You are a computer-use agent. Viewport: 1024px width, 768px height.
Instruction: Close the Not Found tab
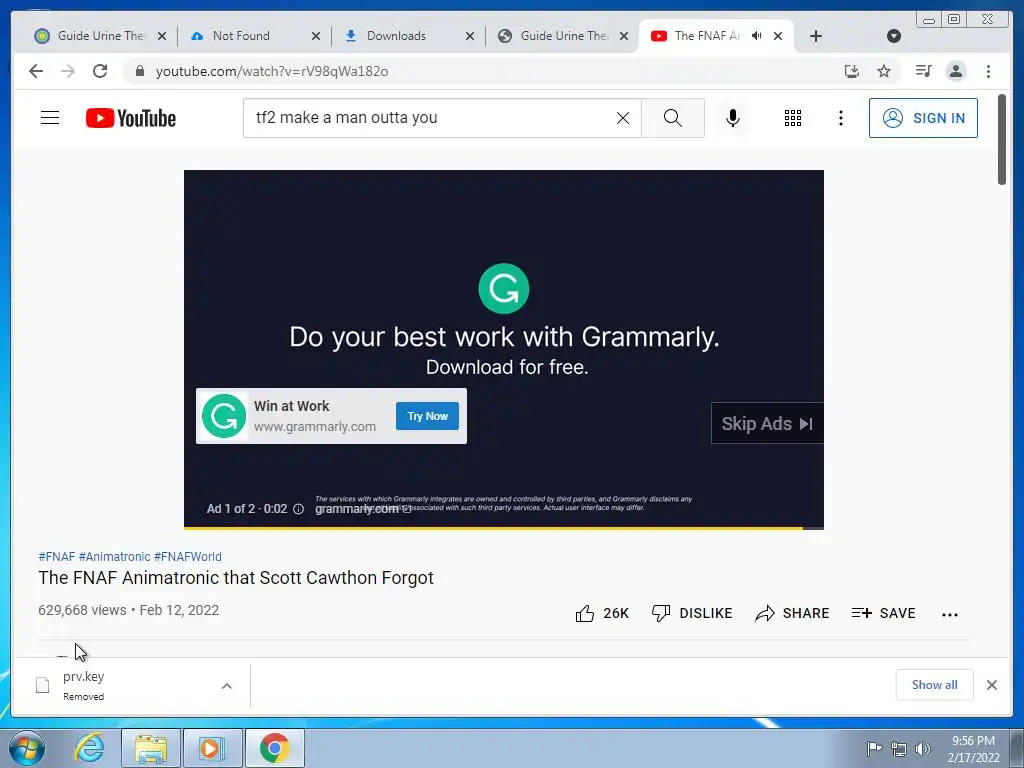click(316, 36)
